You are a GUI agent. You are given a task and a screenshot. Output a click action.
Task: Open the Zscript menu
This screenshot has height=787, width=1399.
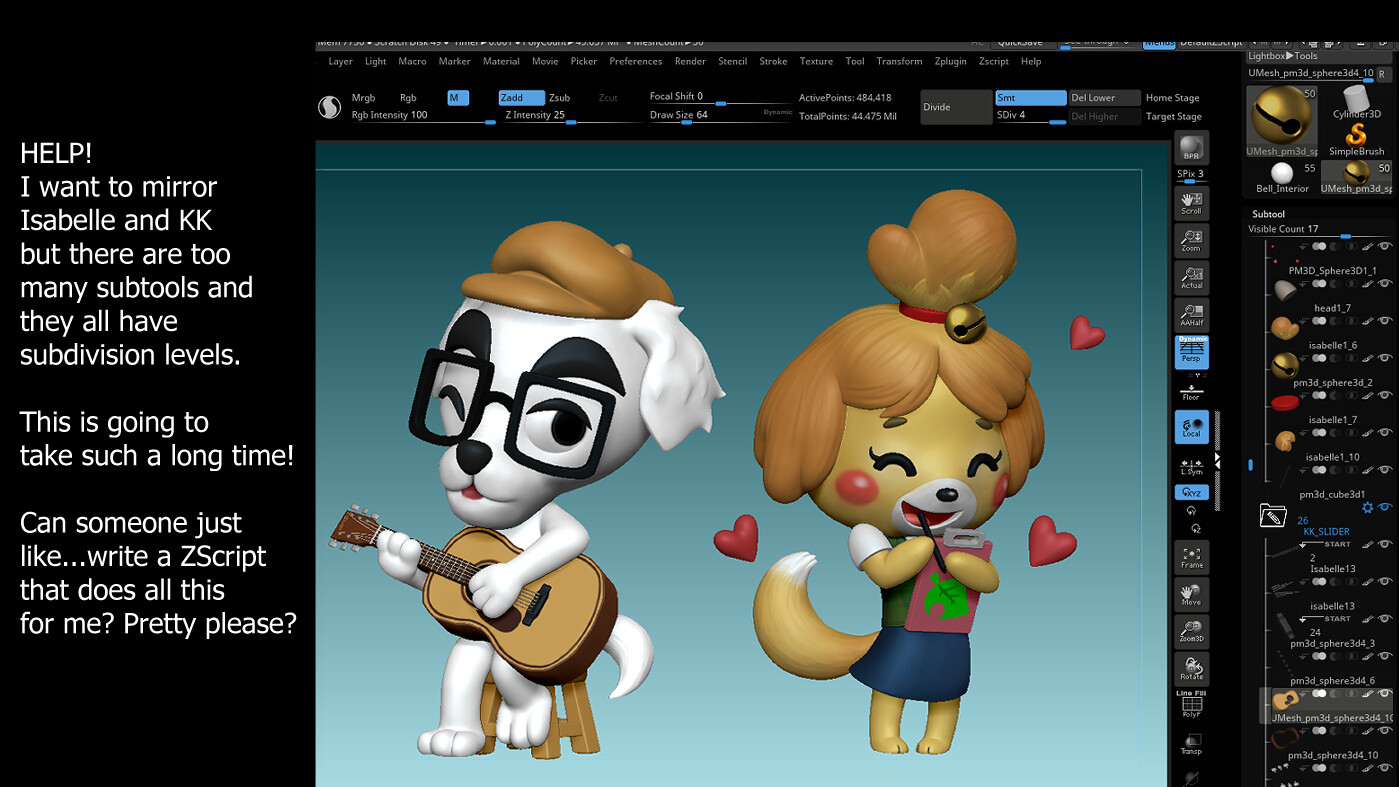pos(993,61)
